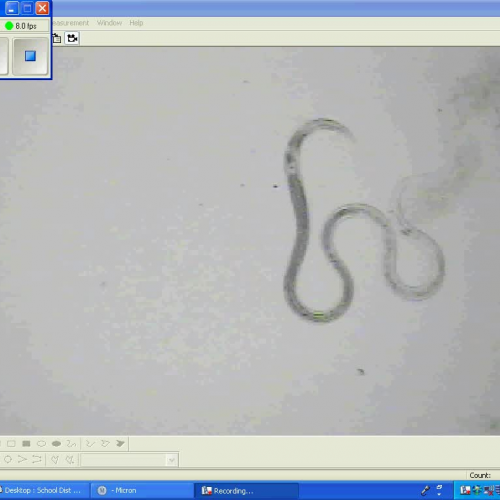Image resolution: width=500 pixels, height=500 pixels.
Task: Select the outlined rectangle drawing tool
Action: [x=11, y=444]
